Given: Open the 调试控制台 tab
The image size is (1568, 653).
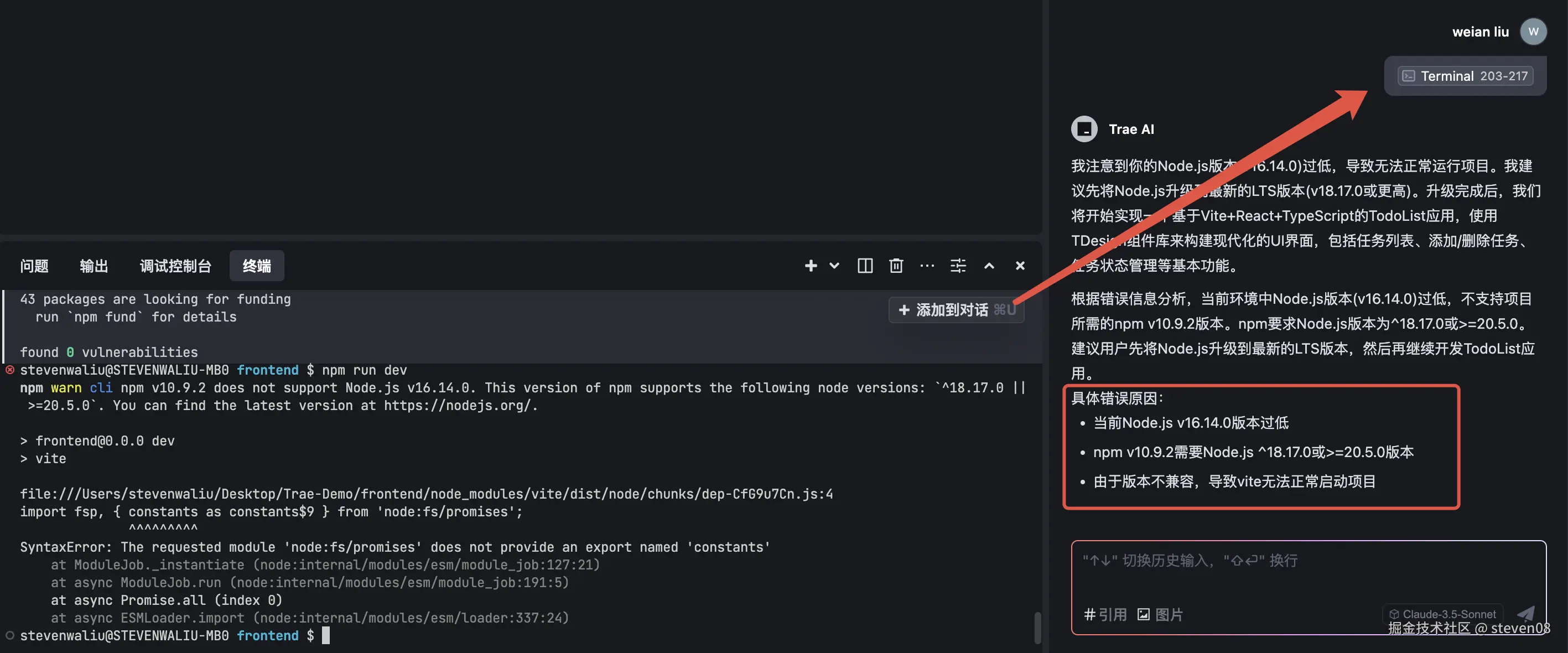Looking at the screenshot, I should click(175, 266).
